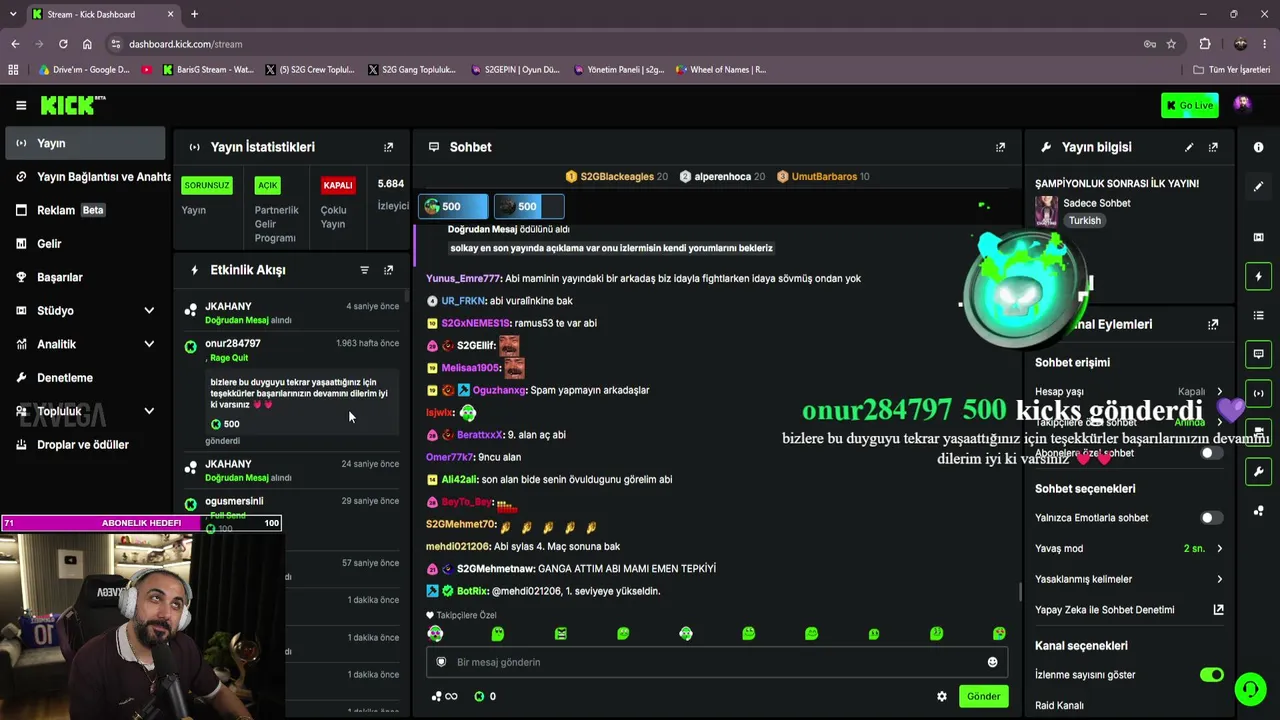Screen dimensions: 1280x720
Task: Open Yavaş mod options chevron
Action: pyautogui.click(x=1219, y=549)
